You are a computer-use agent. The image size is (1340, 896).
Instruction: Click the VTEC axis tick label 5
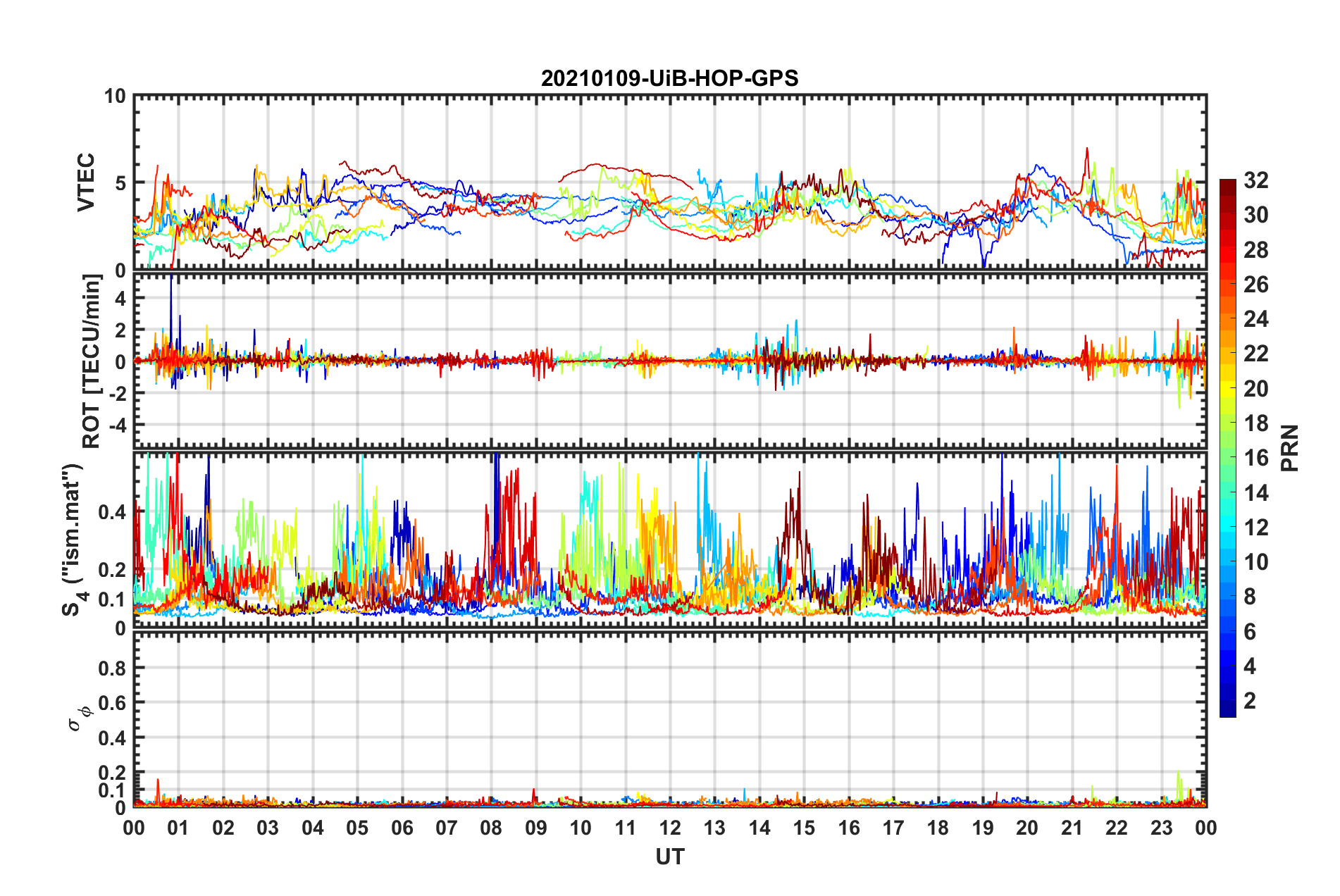120,183
